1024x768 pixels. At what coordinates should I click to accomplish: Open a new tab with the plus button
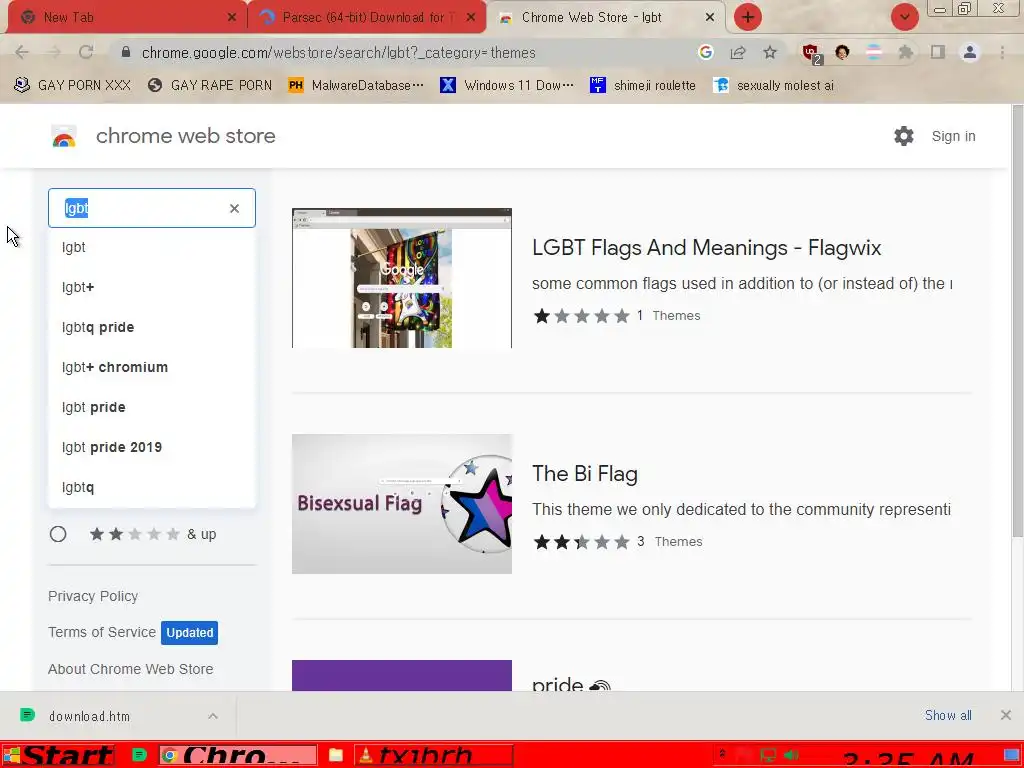[748, 17]
